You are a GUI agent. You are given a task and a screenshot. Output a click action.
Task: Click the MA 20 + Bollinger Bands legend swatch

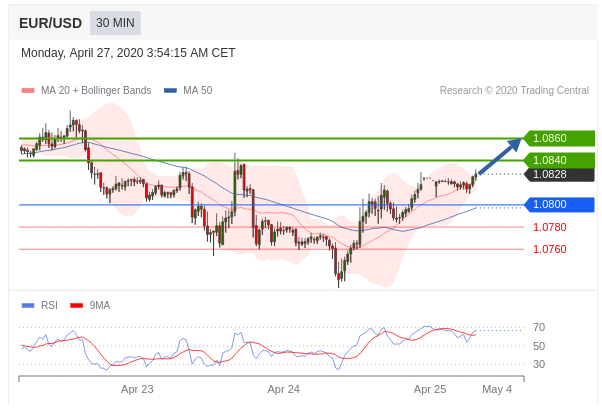click(28, 91)
